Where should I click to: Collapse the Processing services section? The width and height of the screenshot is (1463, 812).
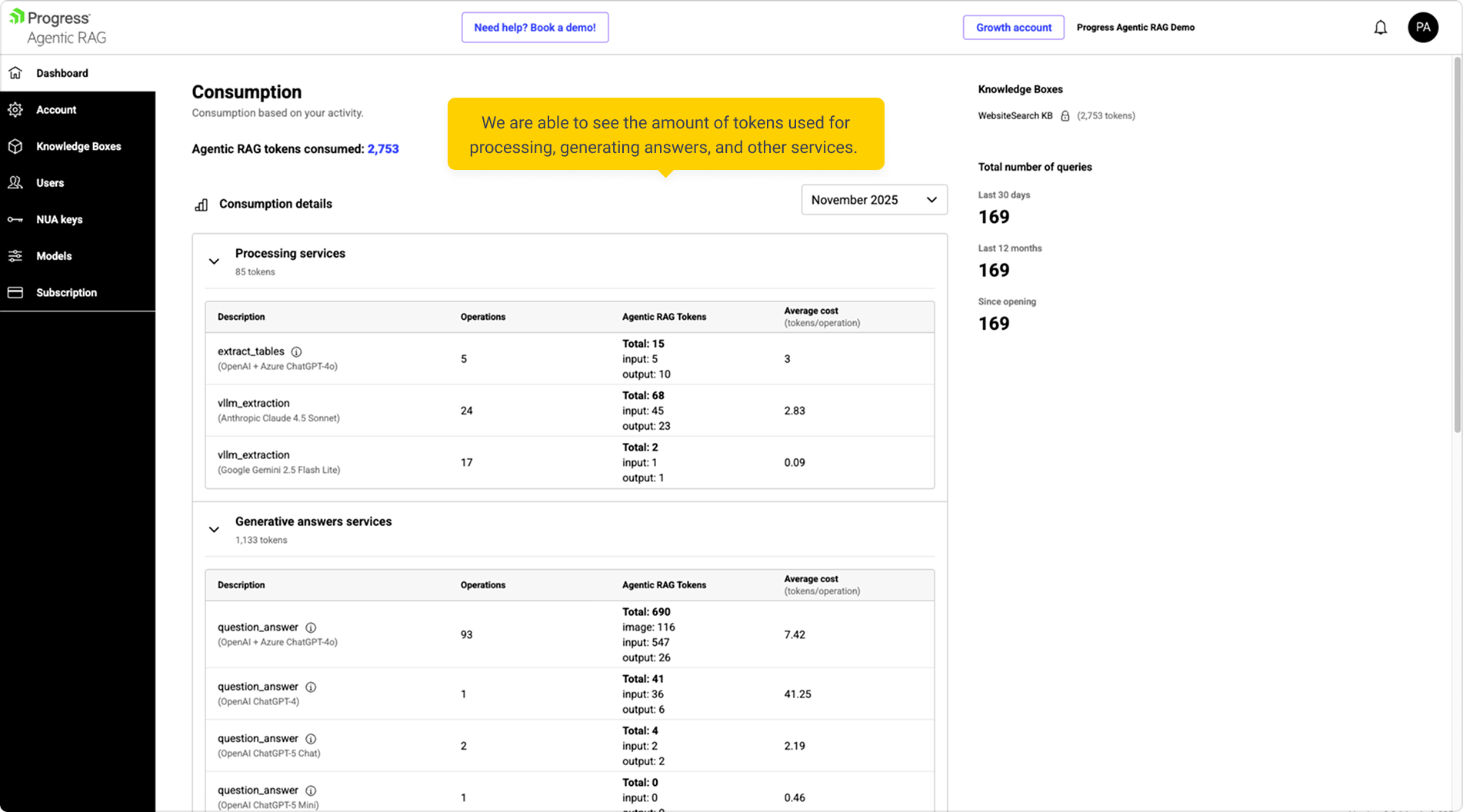(214, 261)
